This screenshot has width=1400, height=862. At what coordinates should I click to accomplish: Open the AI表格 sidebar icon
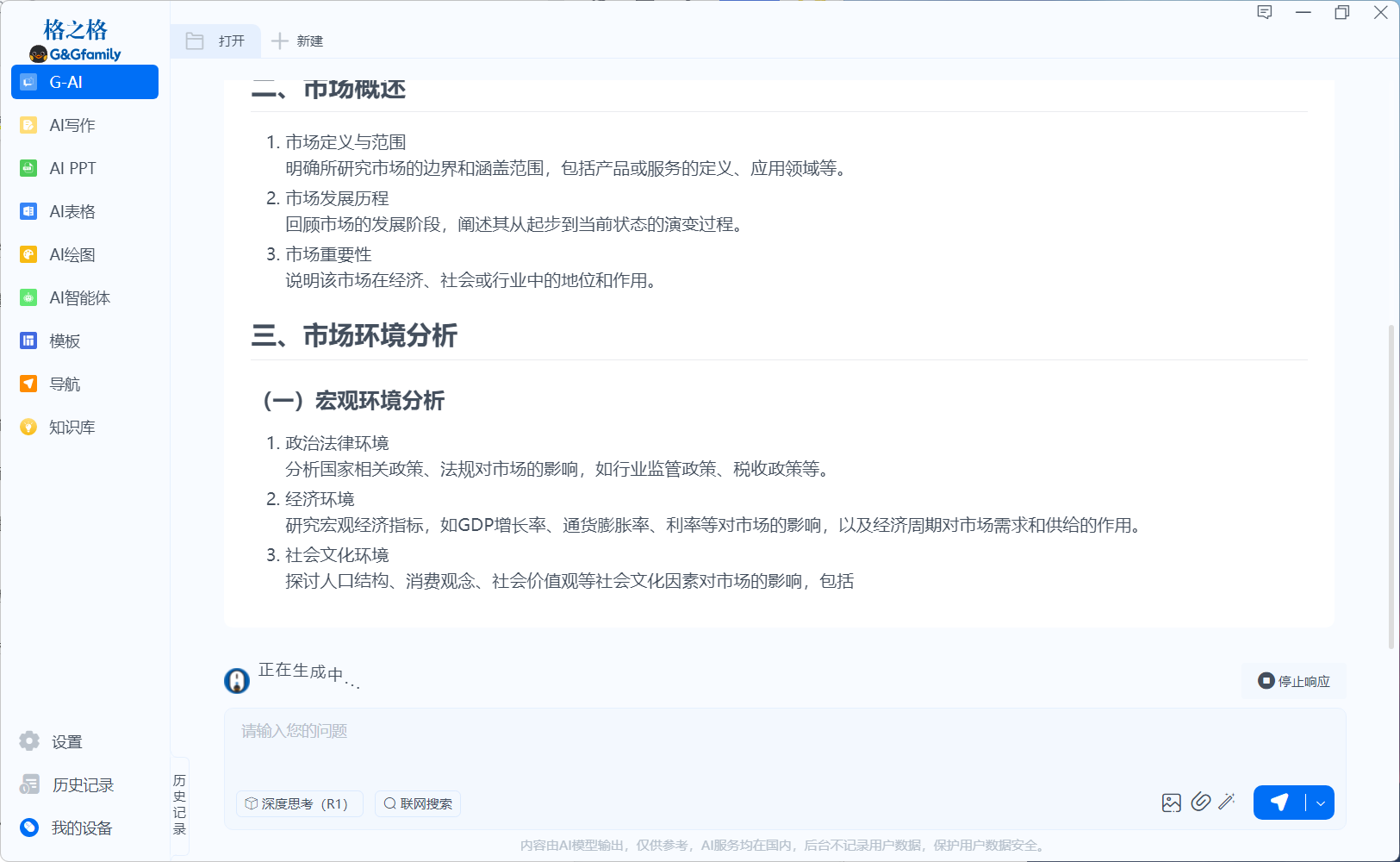coord(28,211)
